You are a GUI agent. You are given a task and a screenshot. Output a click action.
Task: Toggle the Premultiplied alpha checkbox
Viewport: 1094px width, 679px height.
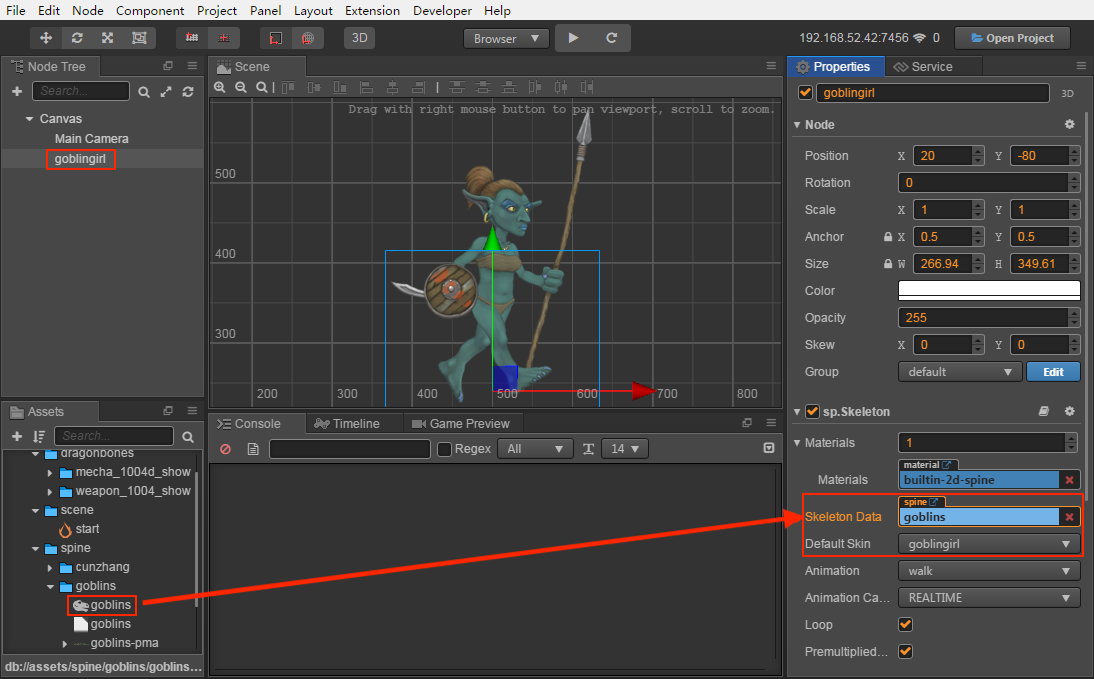906,652
